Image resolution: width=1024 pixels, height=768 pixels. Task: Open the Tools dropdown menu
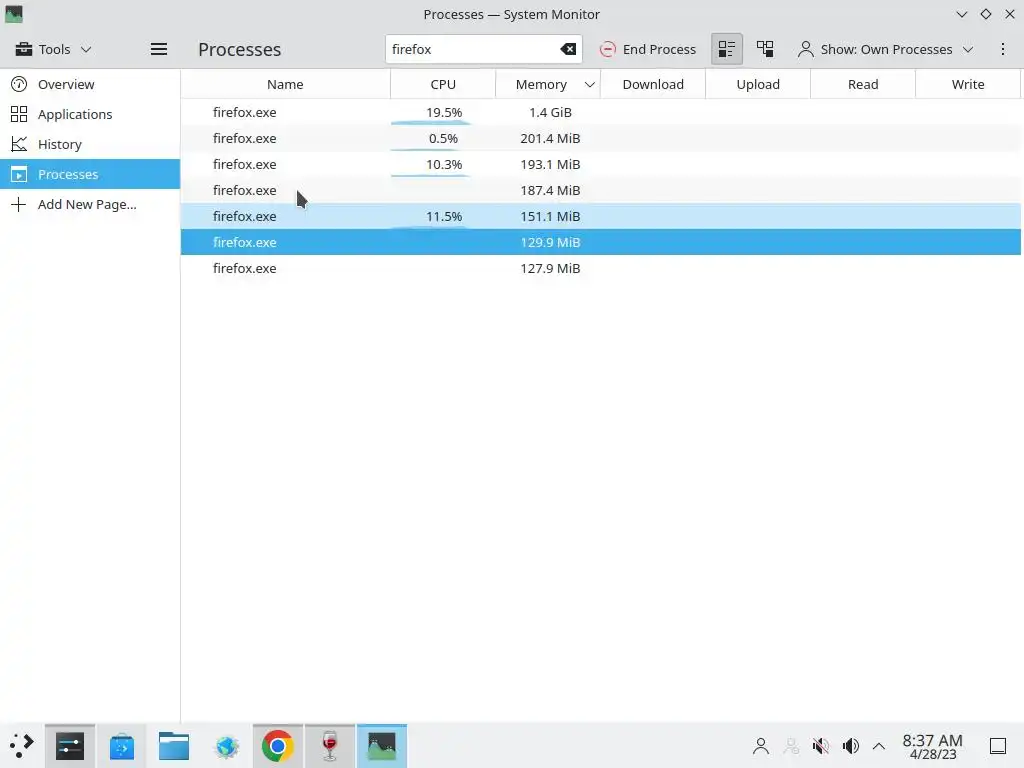54,49
